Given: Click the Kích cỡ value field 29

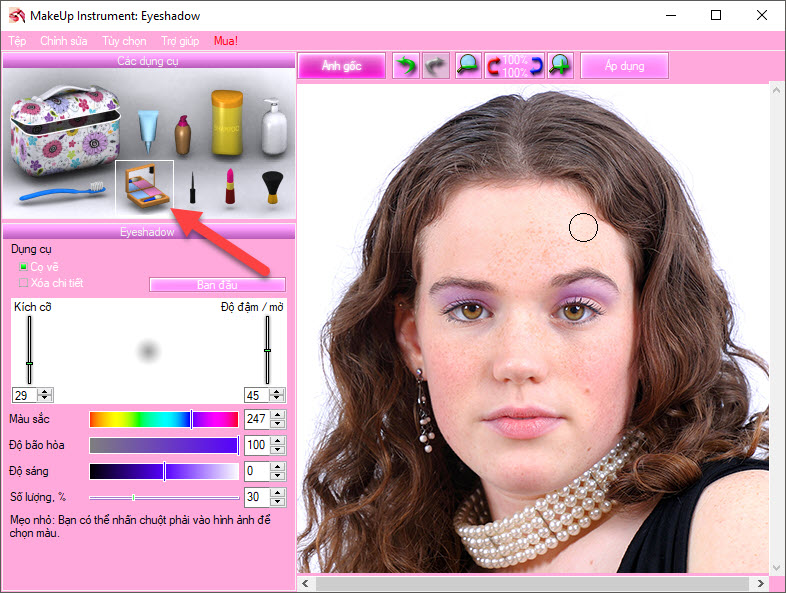Looking at the screenshot, I should [x=26, y=395].
